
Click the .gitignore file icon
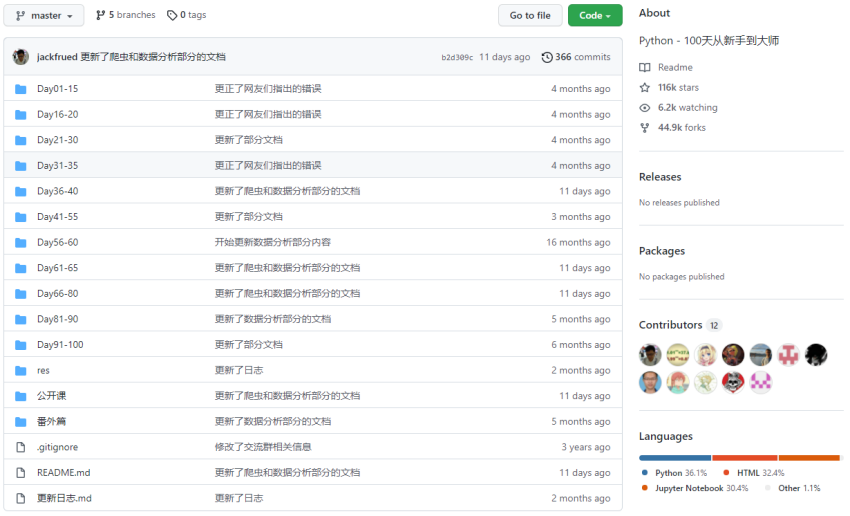[21, 447]
